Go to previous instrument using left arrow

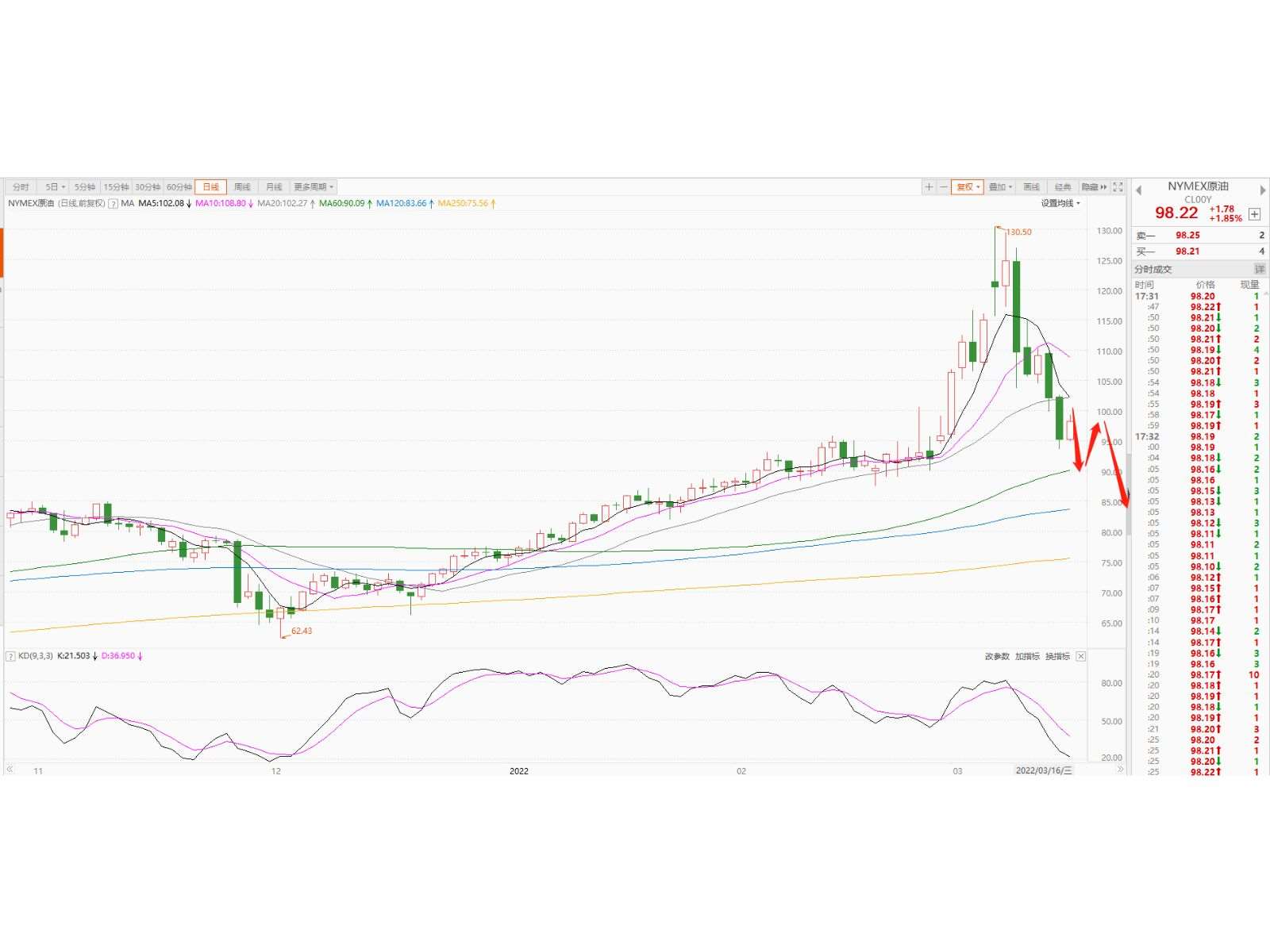coord(1138,190)
